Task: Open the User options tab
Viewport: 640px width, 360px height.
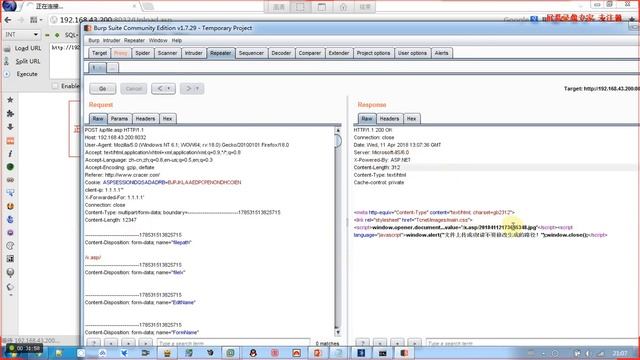Action: click(x=412, y=53)
